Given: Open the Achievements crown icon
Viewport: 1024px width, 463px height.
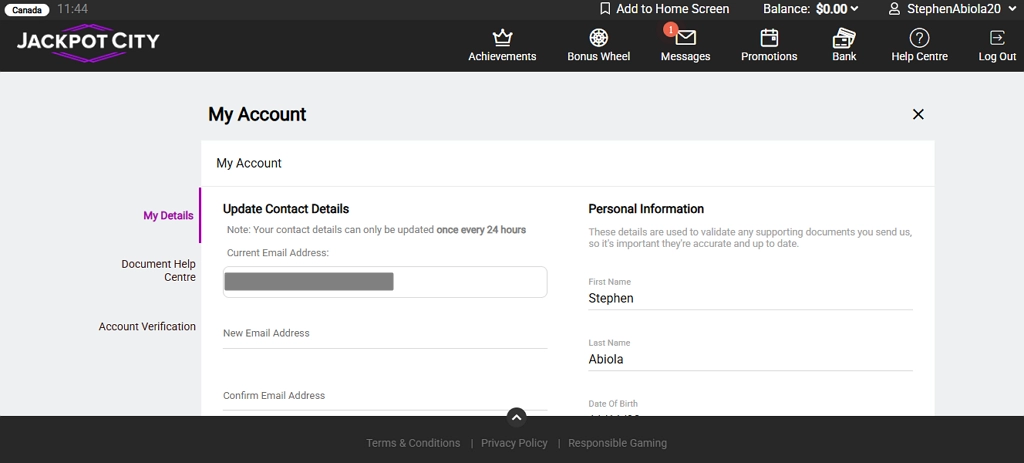Looking at the screenshot, I should point(502,38).
